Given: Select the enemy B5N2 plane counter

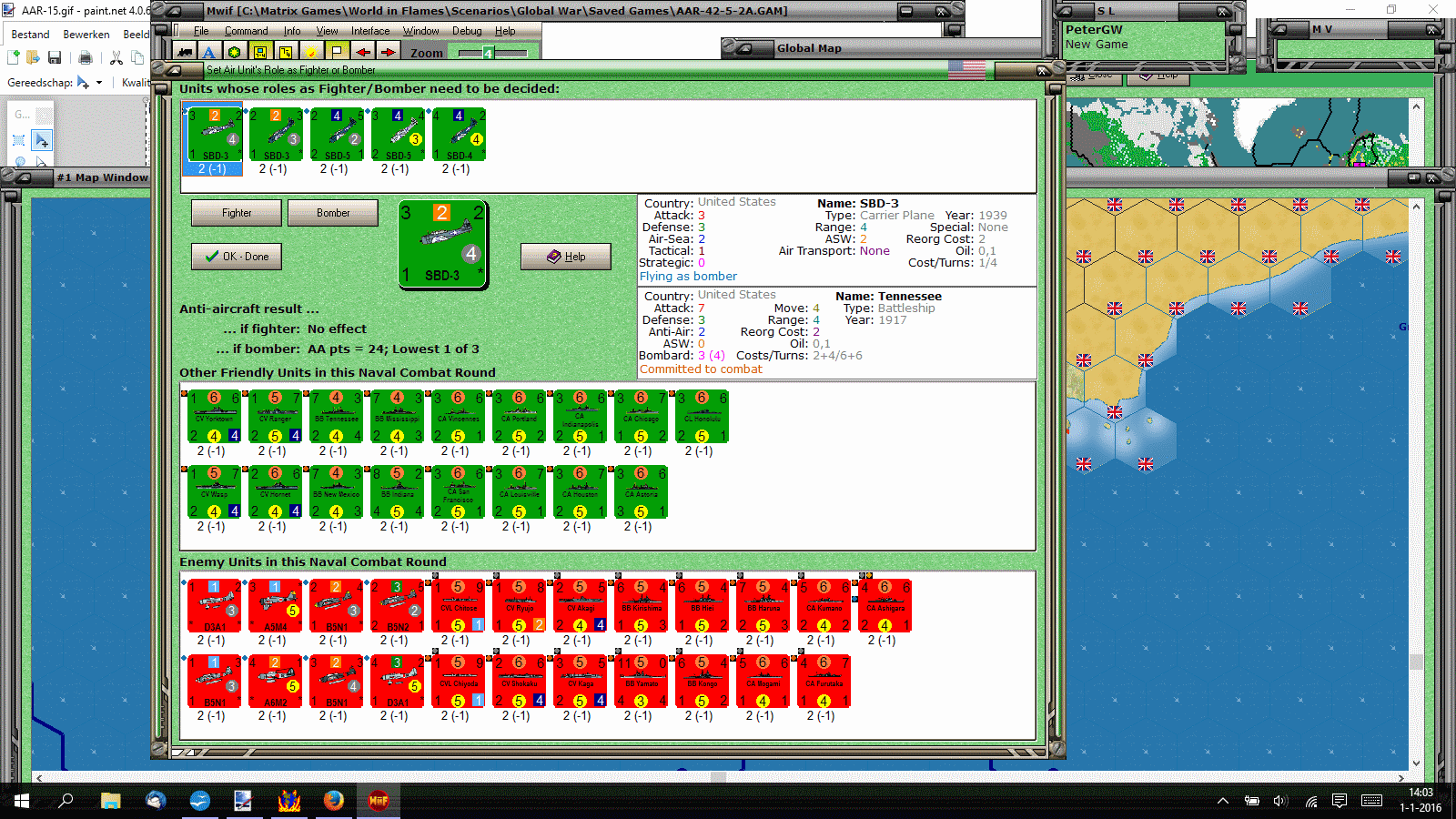Looking at the screenshot, I should coord(397,606).
